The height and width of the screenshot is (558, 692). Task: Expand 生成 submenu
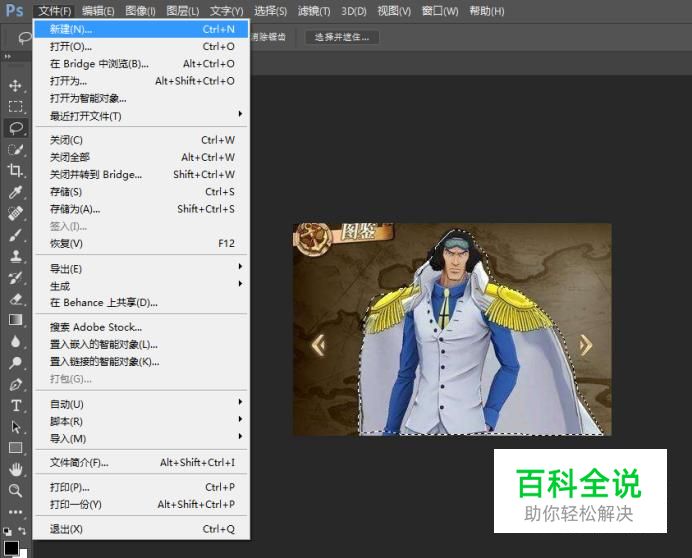pos(141,286)
